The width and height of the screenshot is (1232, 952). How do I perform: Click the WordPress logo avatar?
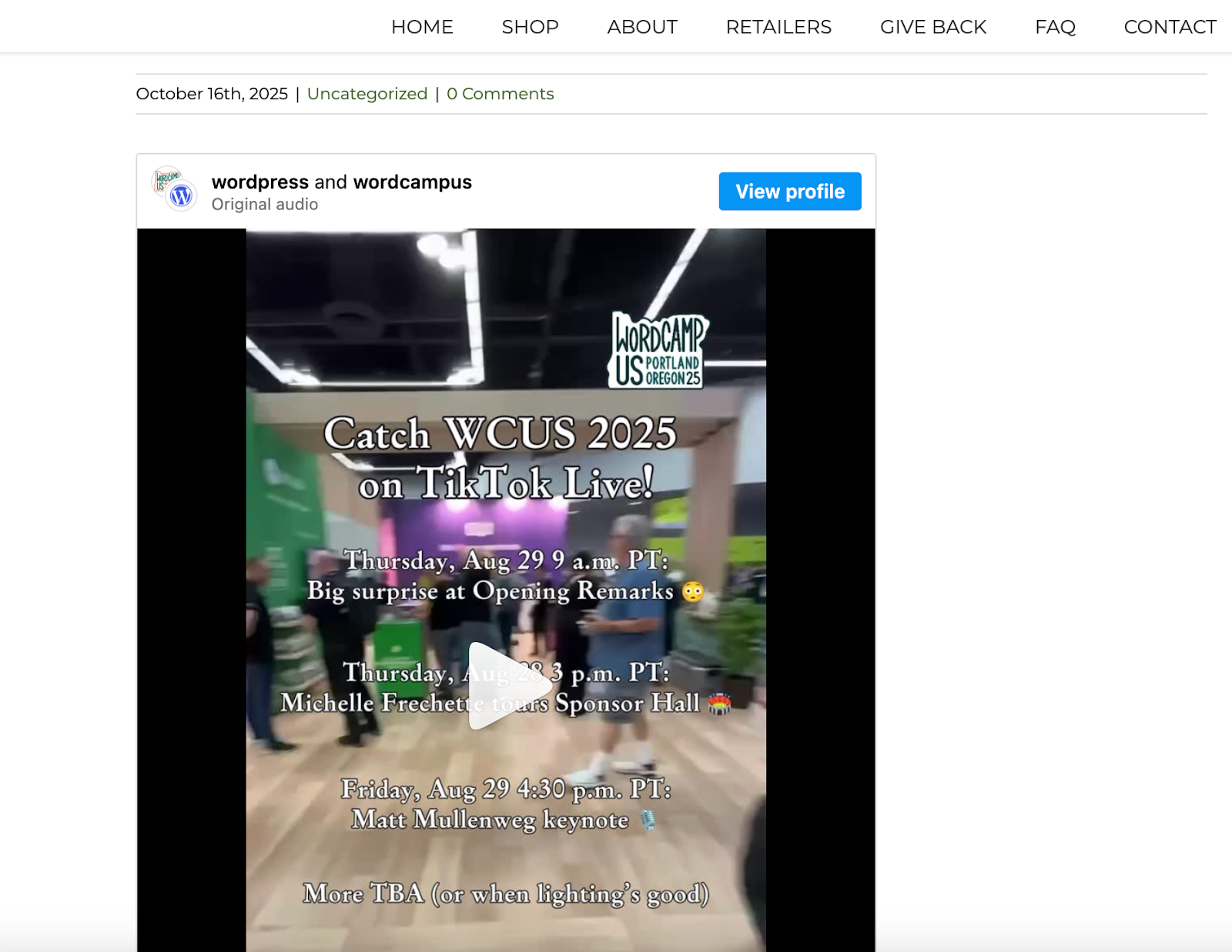(182, 197)
